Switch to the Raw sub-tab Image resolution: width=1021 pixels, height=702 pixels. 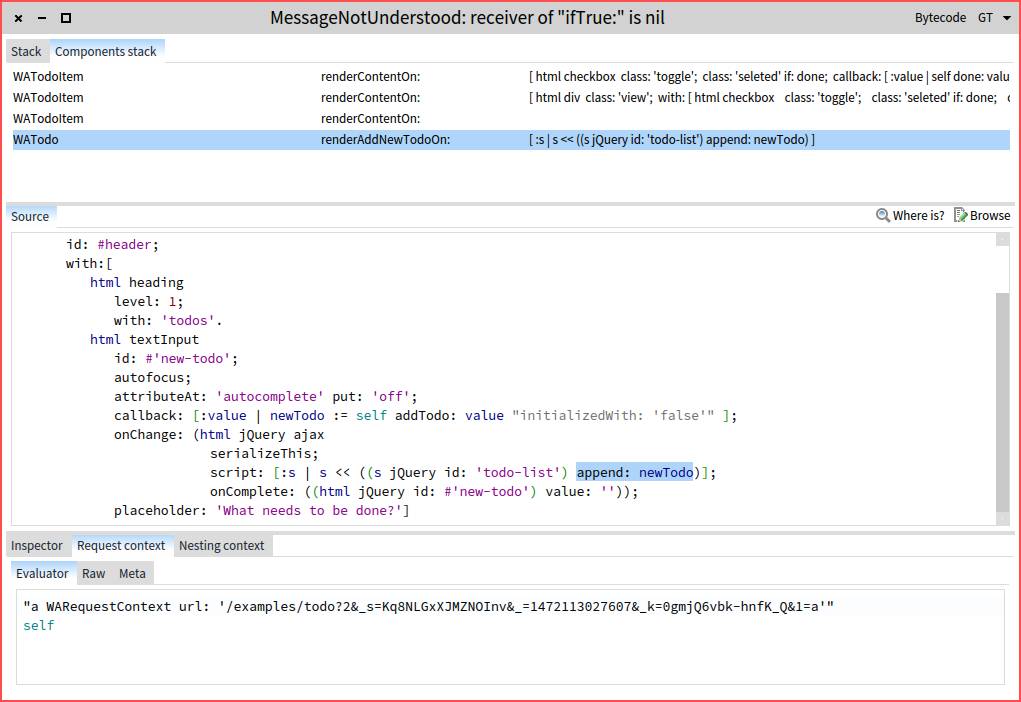pyautogui.click(x=94, y=574)
